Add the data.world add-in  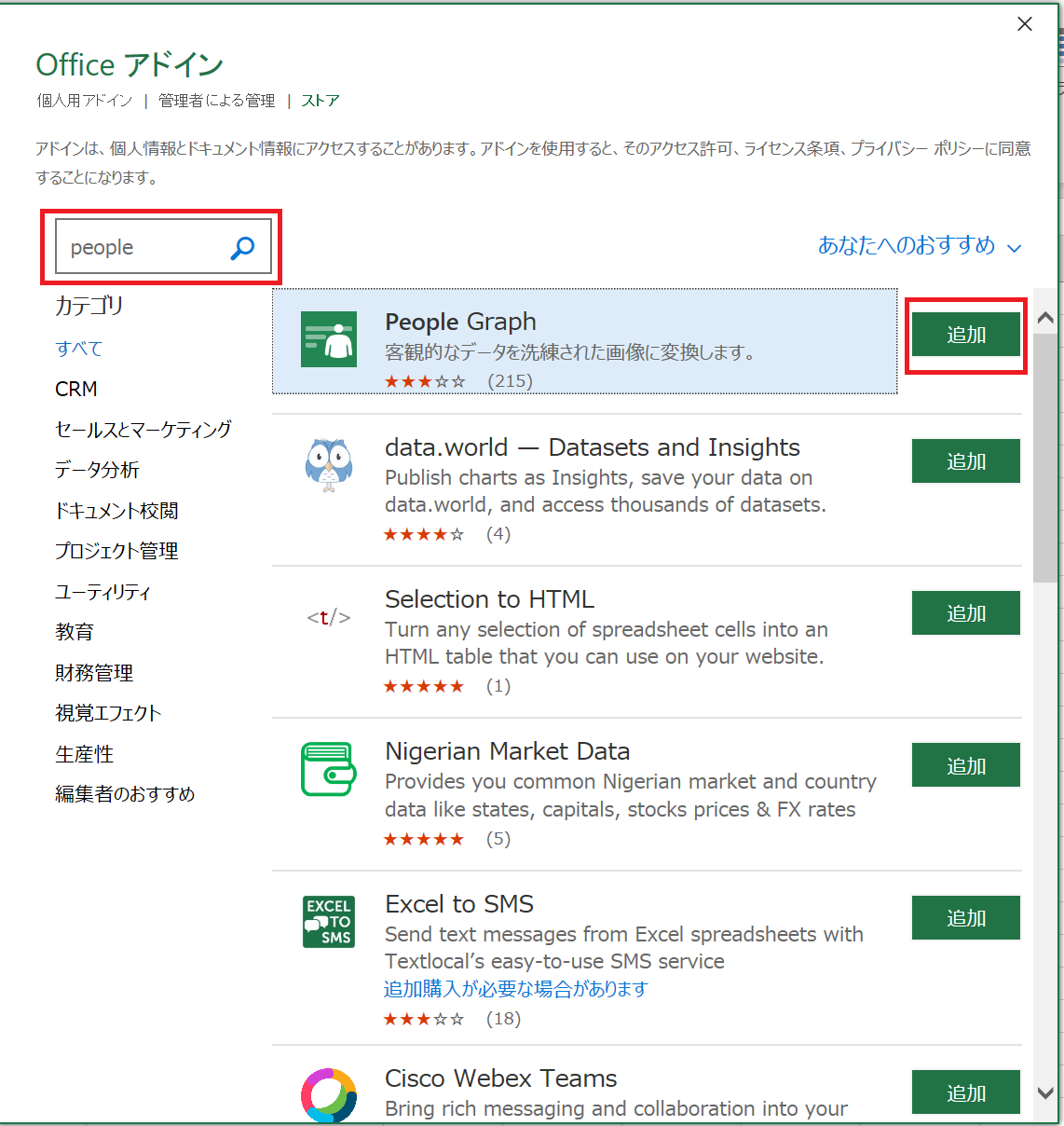(966, 461)
